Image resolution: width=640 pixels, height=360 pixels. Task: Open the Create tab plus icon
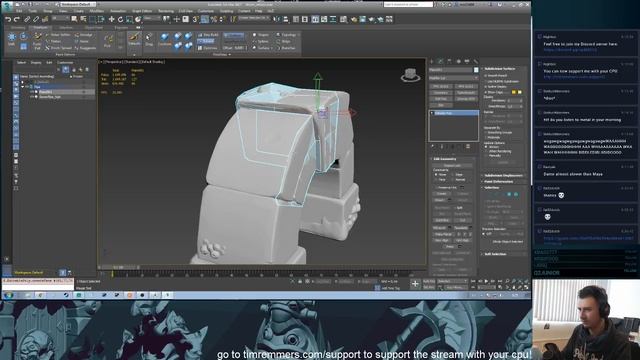coord(432,61)
